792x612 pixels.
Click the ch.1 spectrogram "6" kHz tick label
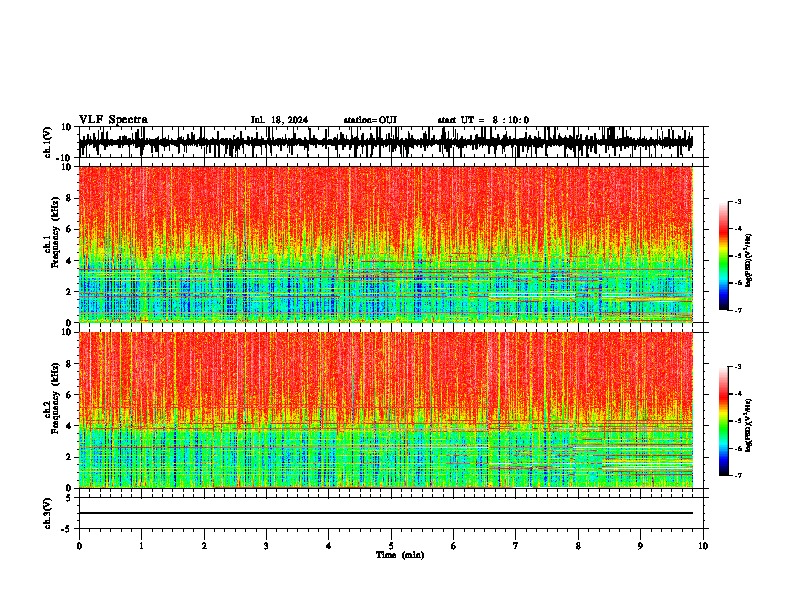tap(69, 229)
